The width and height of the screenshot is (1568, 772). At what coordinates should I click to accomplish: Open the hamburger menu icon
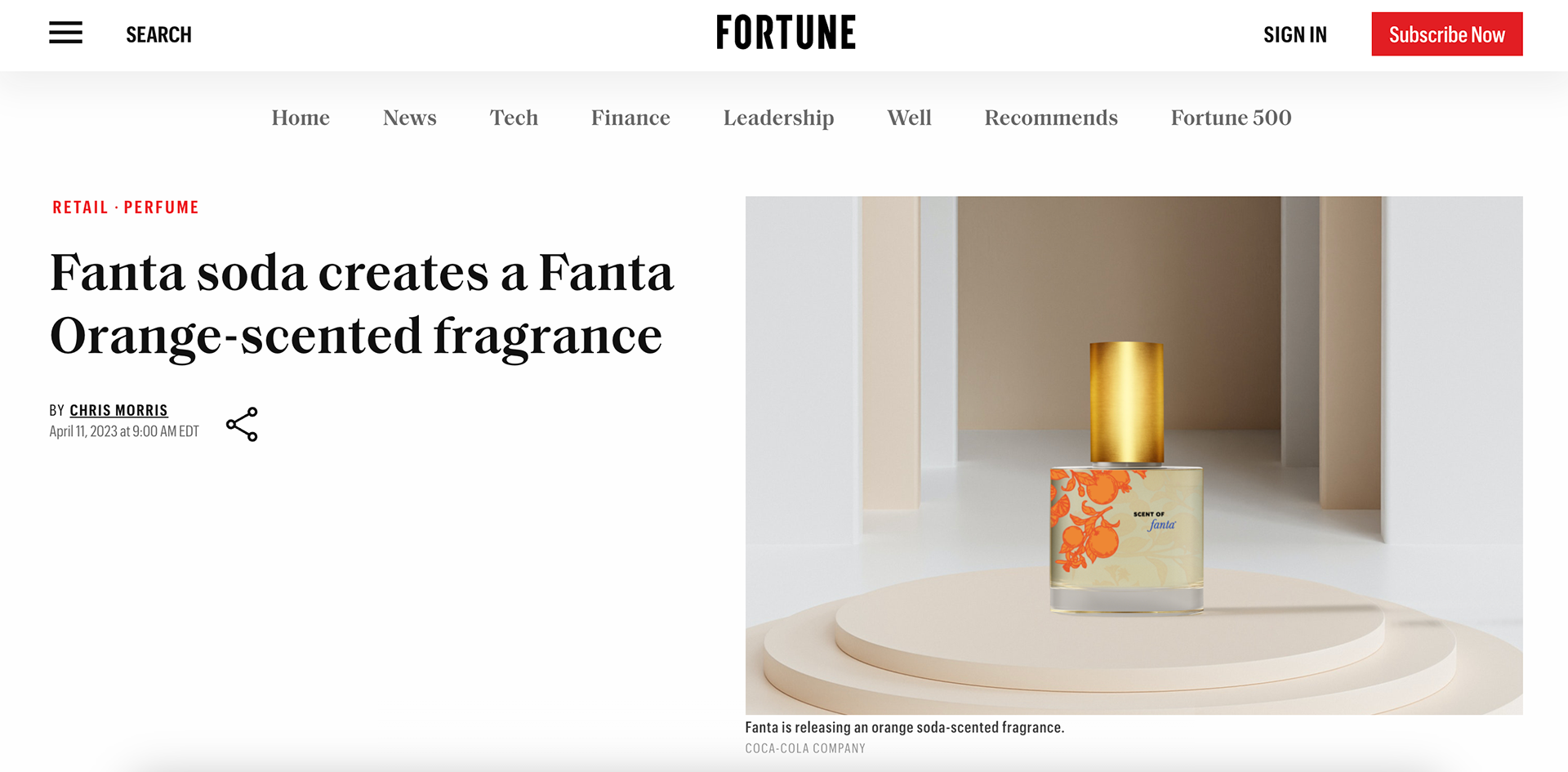point(65,33)
